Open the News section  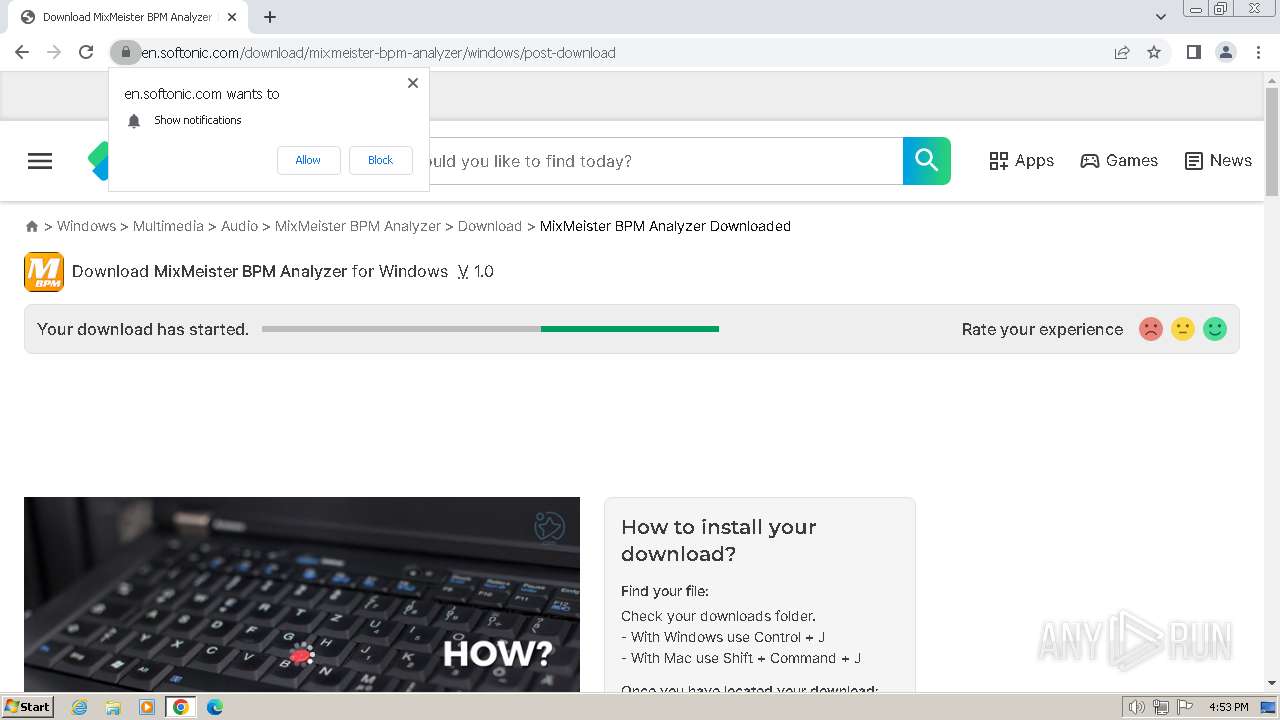1217,161
